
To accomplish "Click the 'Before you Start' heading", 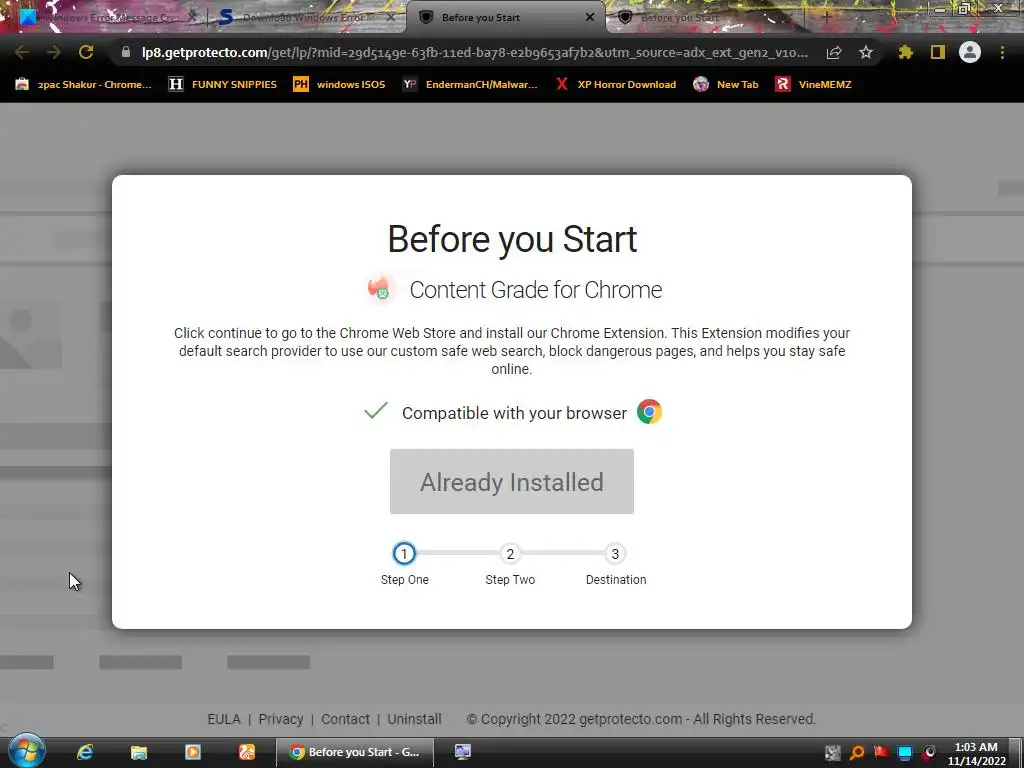I will tap(512, 239).
